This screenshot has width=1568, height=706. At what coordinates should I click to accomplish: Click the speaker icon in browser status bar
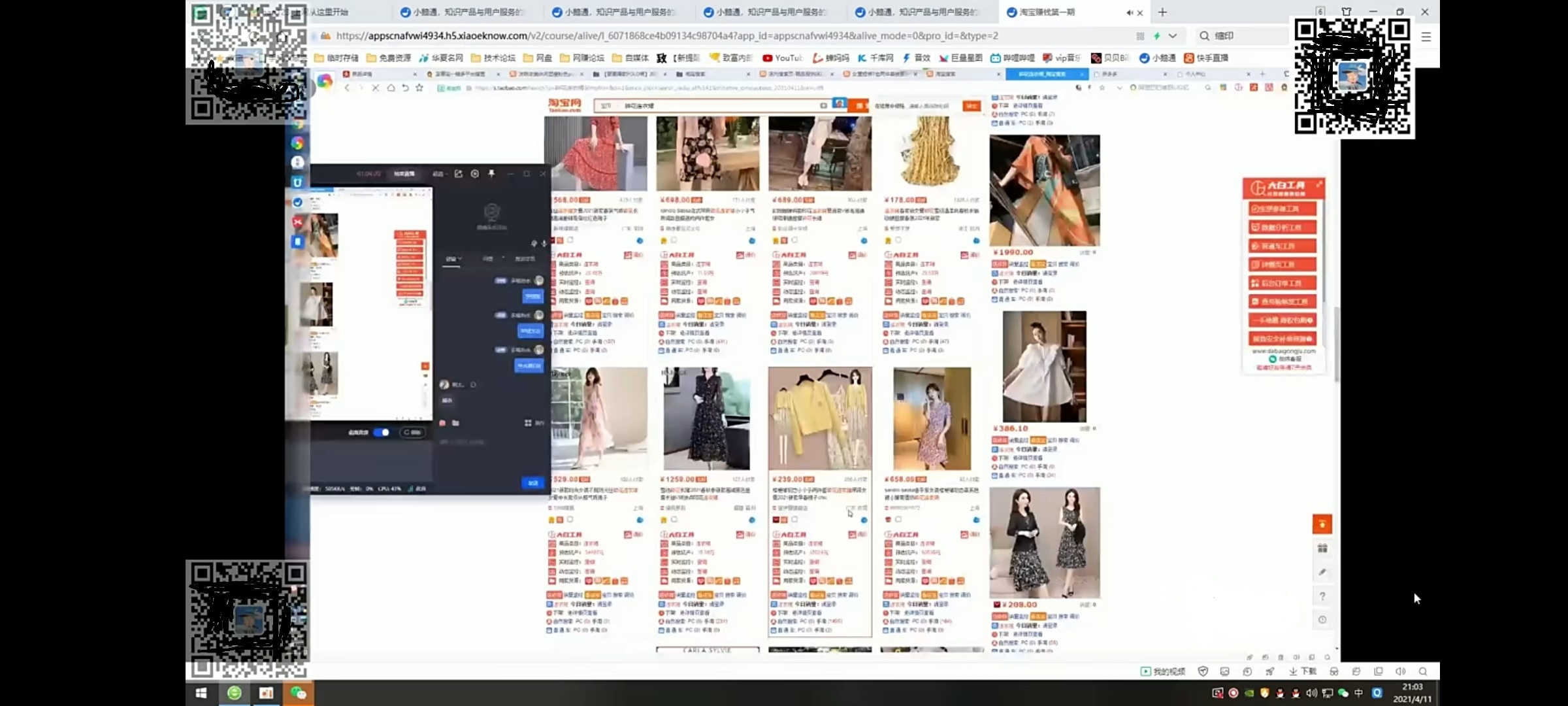(x=1400, y=671)
